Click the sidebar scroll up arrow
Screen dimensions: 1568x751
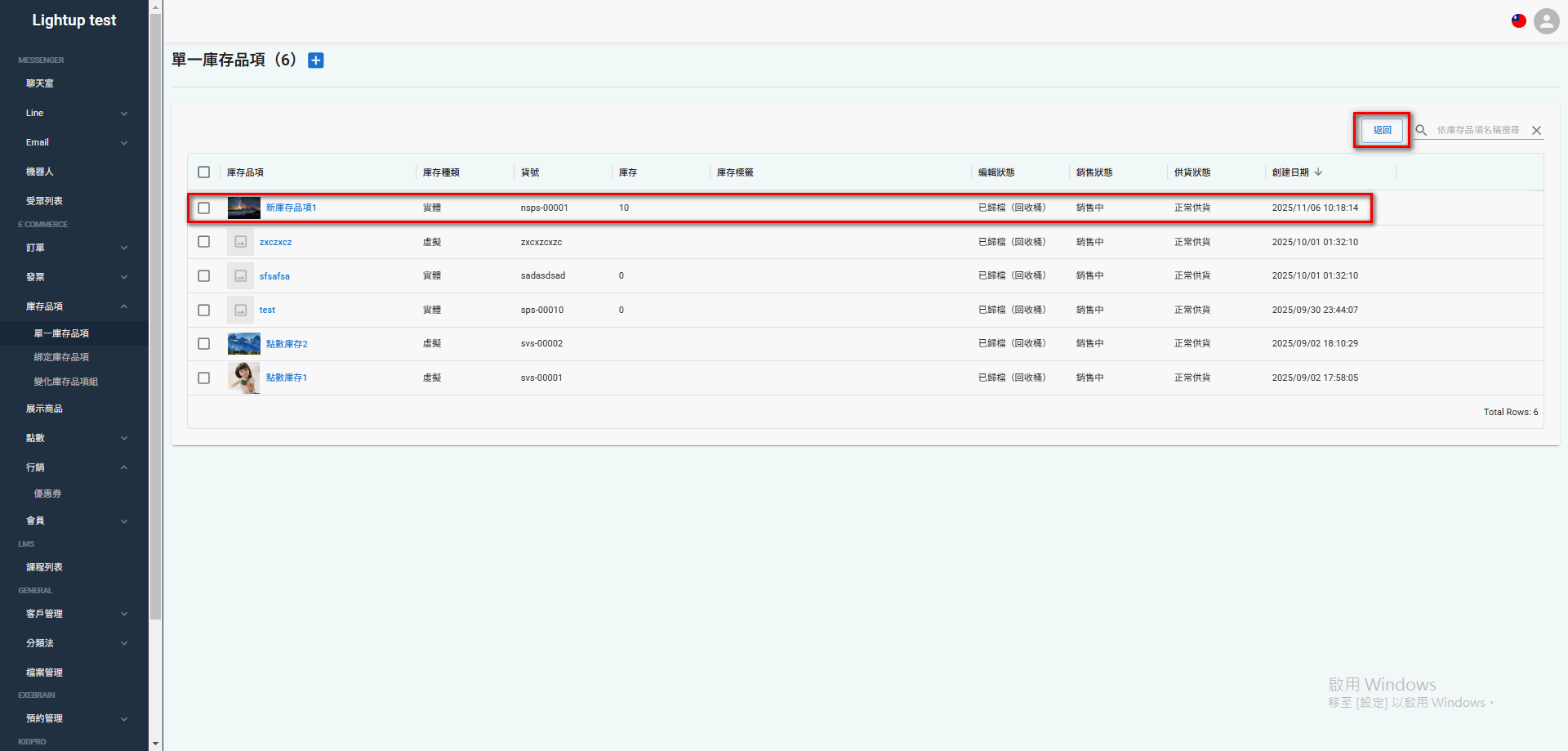click(156, 7)
